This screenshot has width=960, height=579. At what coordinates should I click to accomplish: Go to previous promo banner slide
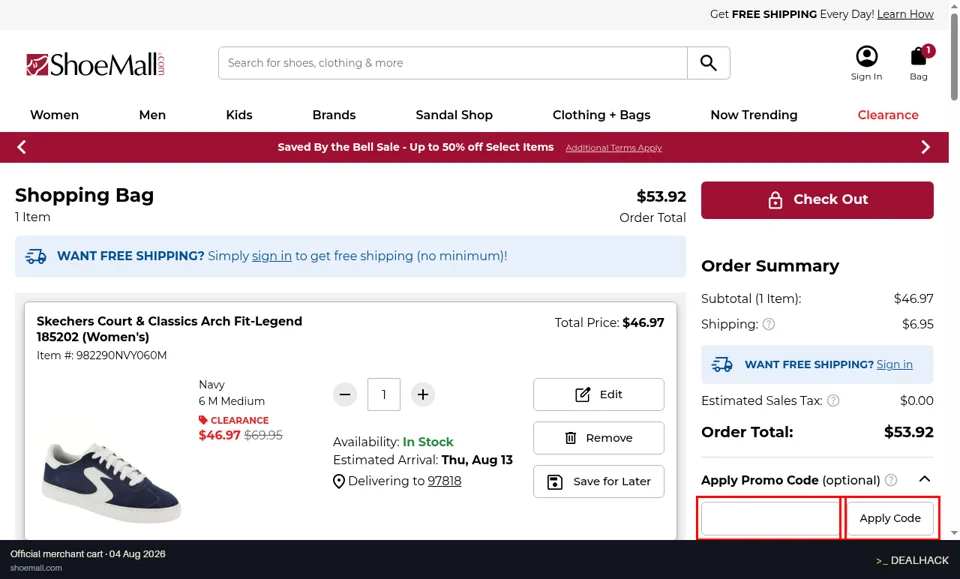coord(21,147)
